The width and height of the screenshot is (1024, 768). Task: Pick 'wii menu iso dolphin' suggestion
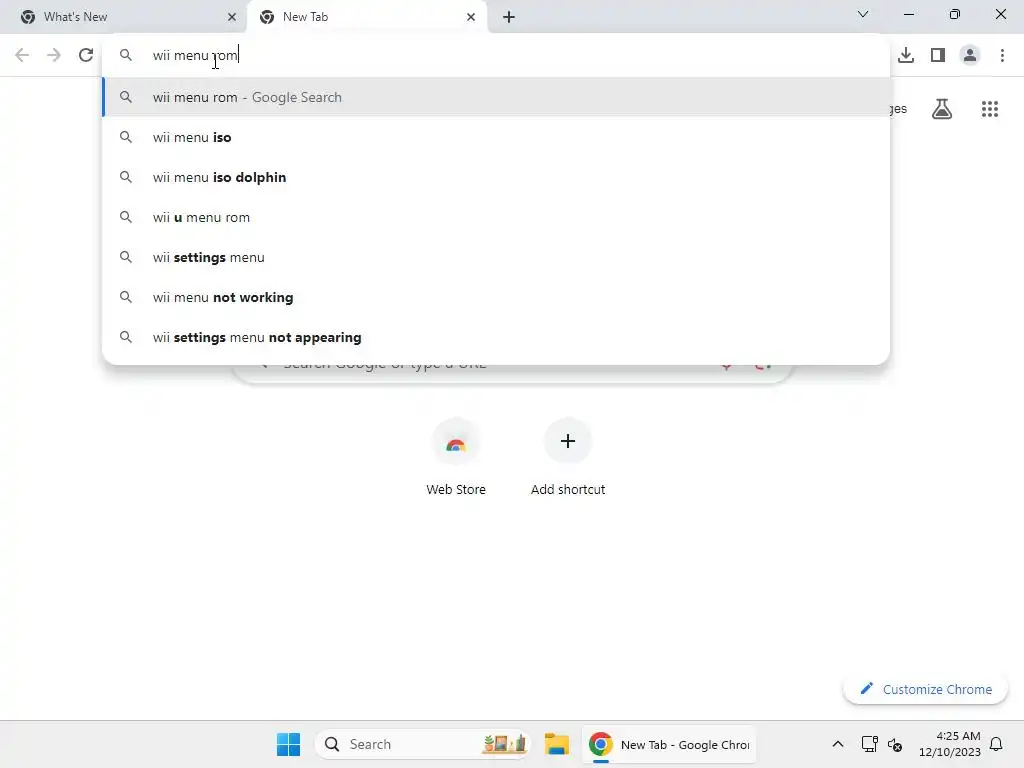point(496,177)
